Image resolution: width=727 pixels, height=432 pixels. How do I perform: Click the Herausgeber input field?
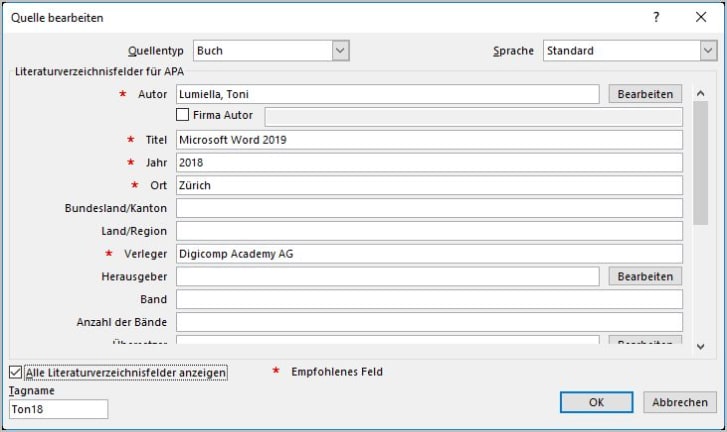click(x=388, y=276)
